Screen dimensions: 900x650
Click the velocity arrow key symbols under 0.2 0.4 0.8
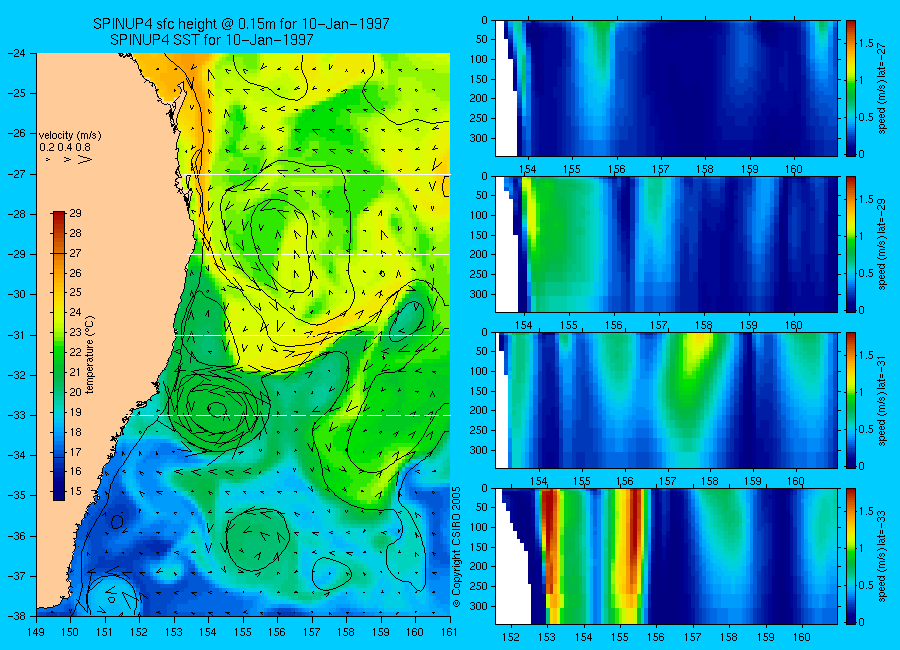point(68,158)
